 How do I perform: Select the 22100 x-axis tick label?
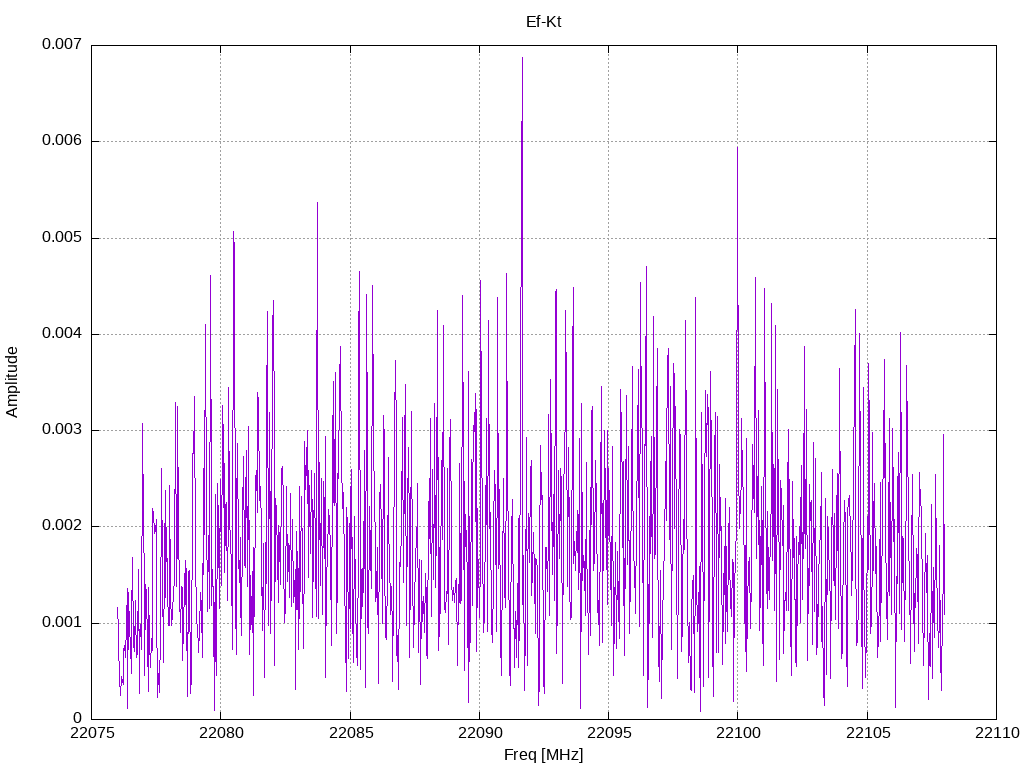(738, 735)
